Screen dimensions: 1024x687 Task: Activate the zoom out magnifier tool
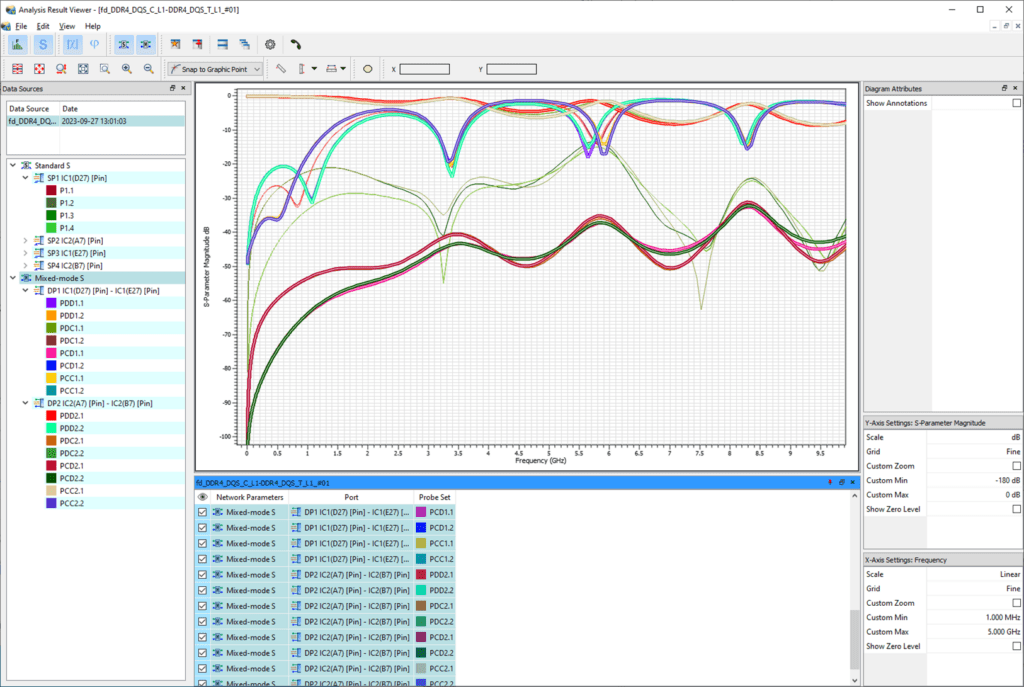click(x=149, y=68)
